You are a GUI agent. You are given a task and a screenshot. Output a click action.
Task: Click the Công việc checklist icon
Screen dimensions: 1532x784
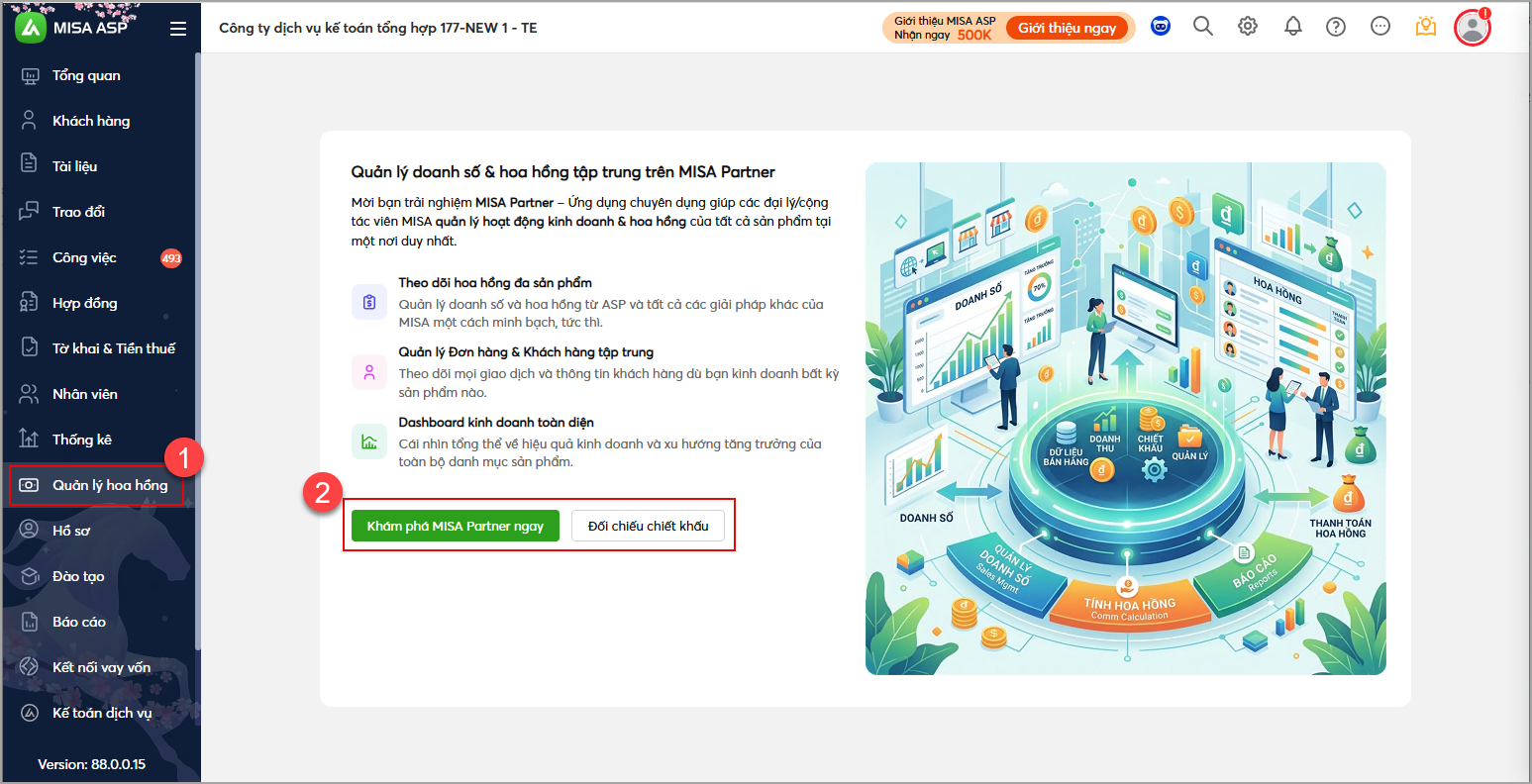30,257
